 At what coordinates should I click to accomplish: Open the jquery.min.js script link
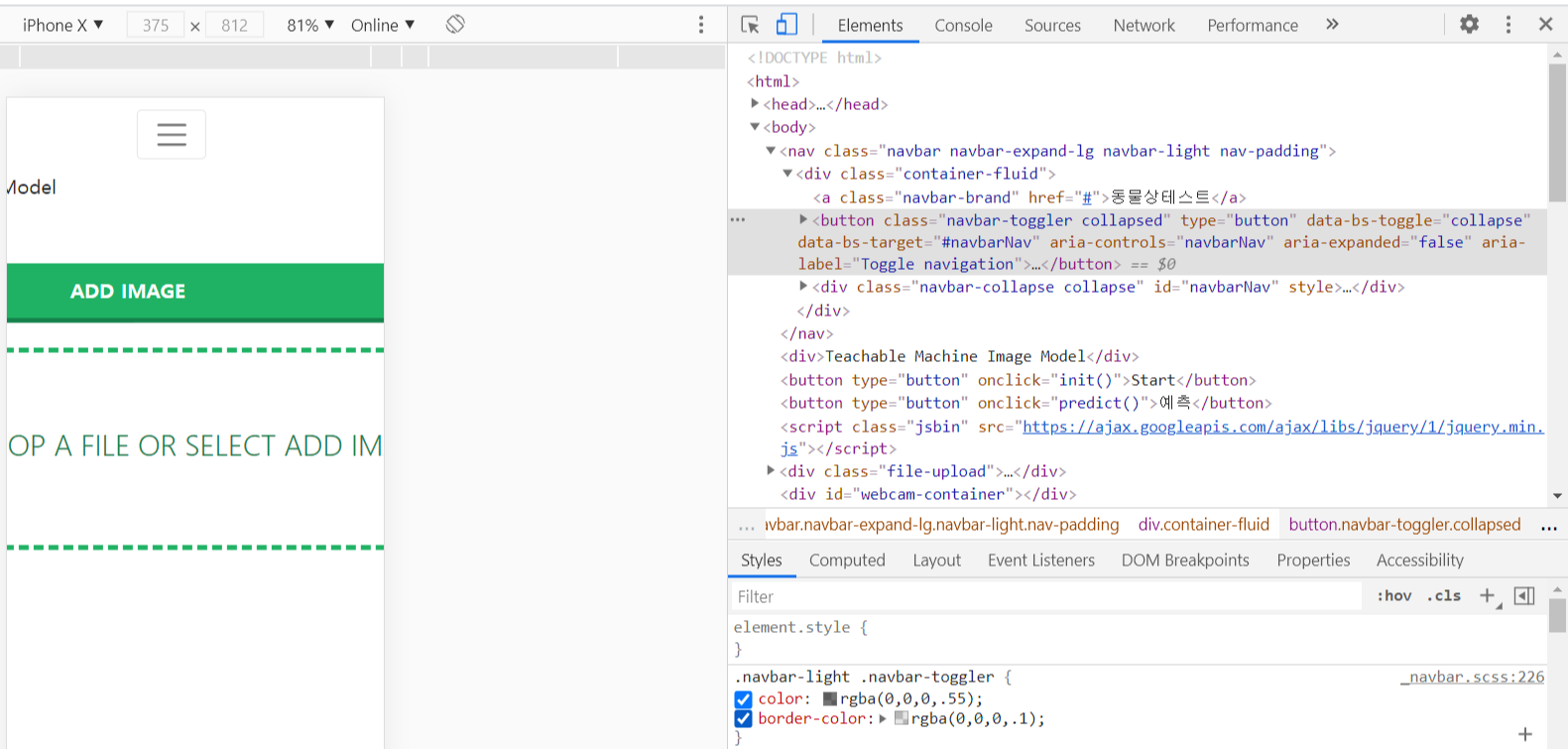point(1282,428)
